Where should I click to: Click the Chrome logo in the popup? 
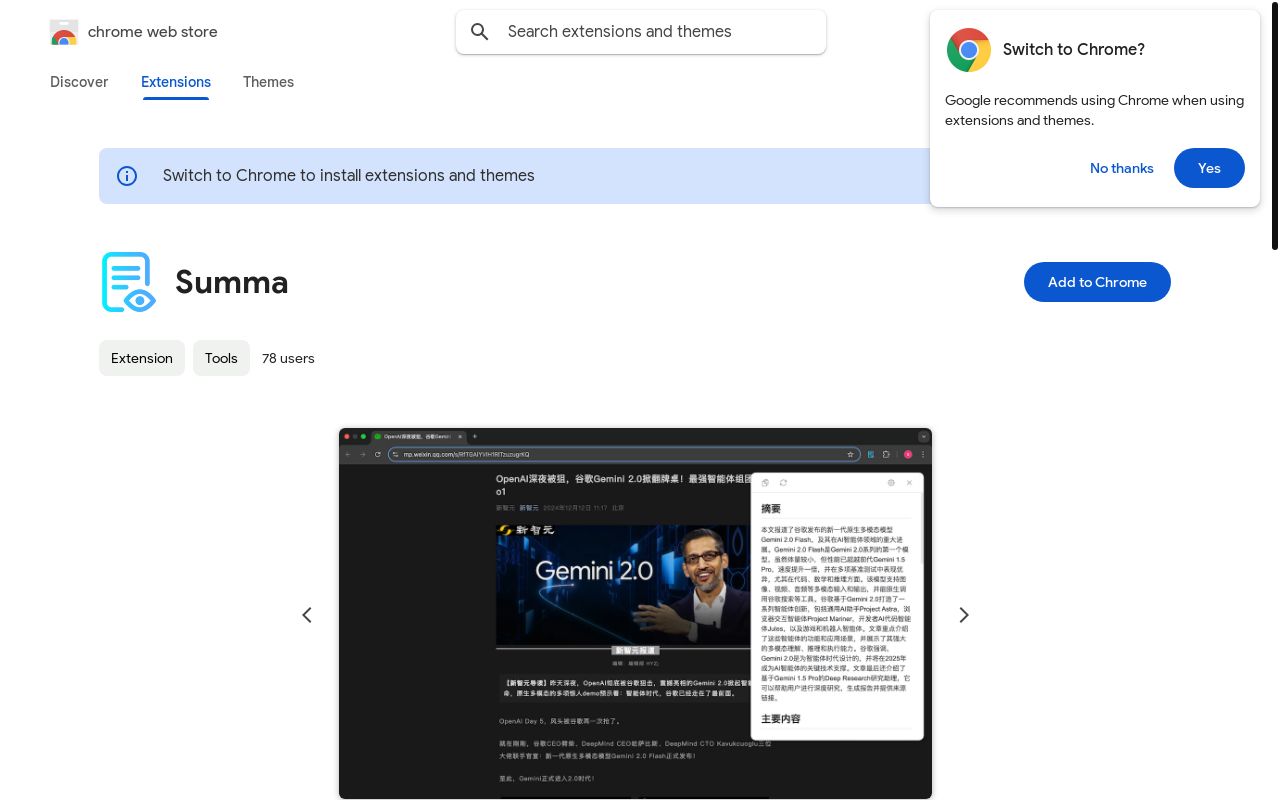pyautogui.click(x=968, y=50)
